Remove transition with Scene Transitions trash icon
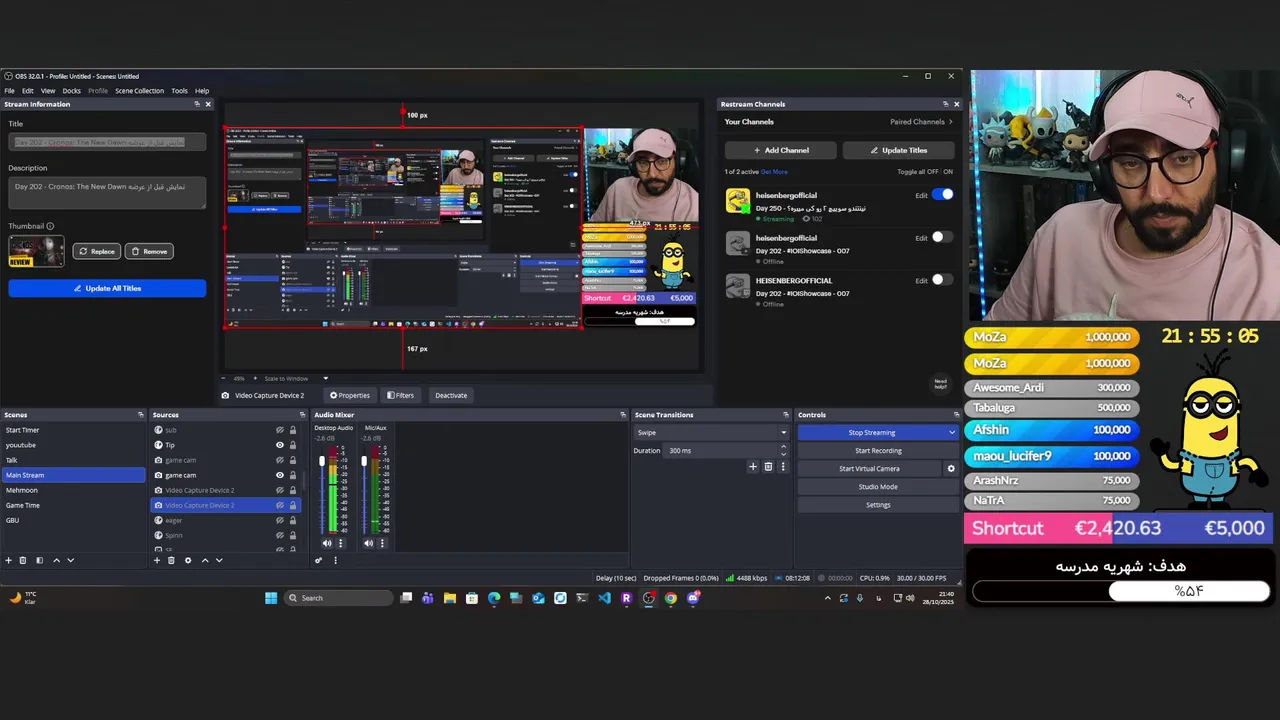Viewport: 1280px width, 720px height. pos(768,467)
